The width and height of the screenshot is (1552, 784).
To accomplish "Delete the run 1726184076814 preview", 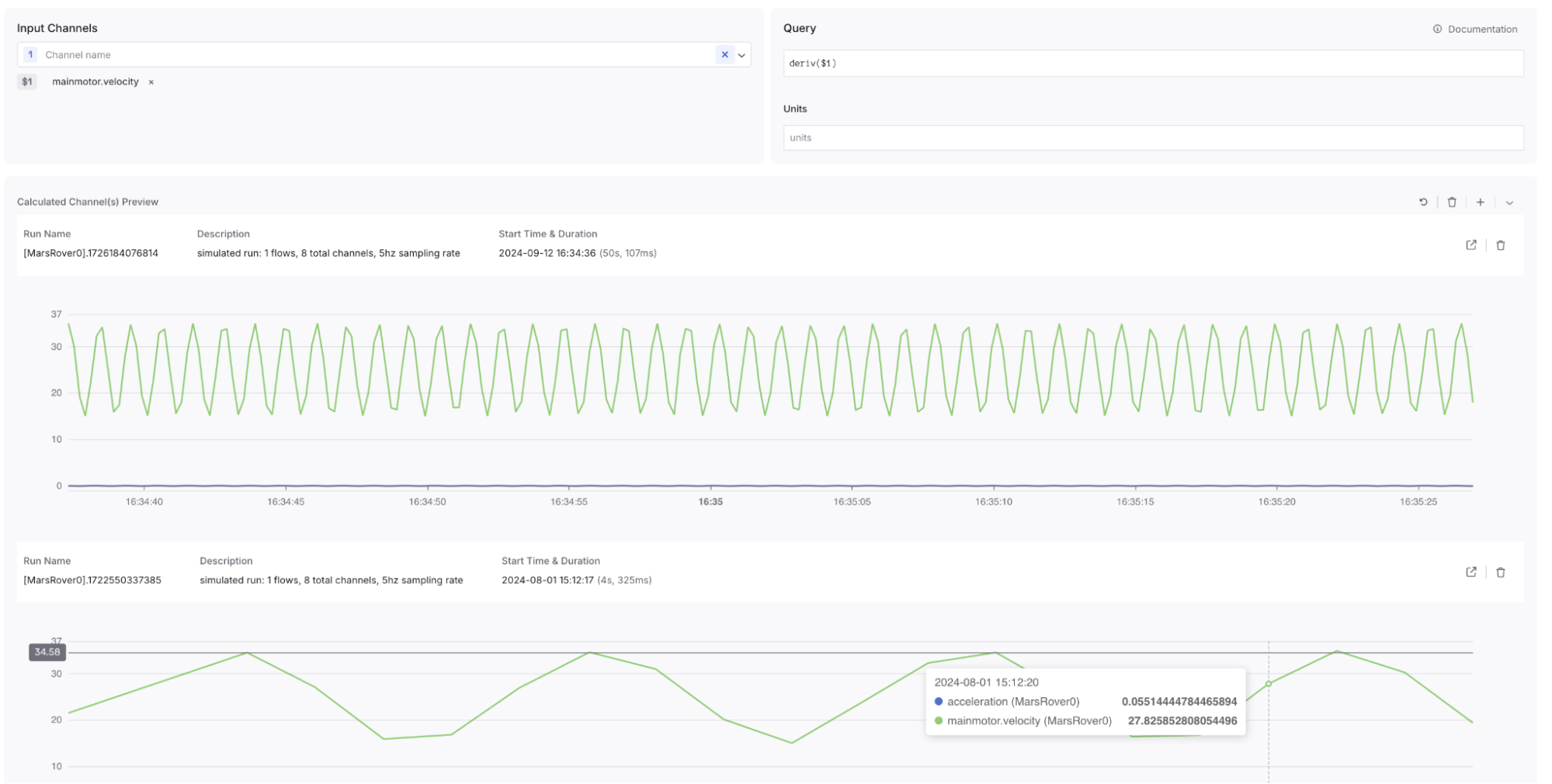I will click(1500, 245).
